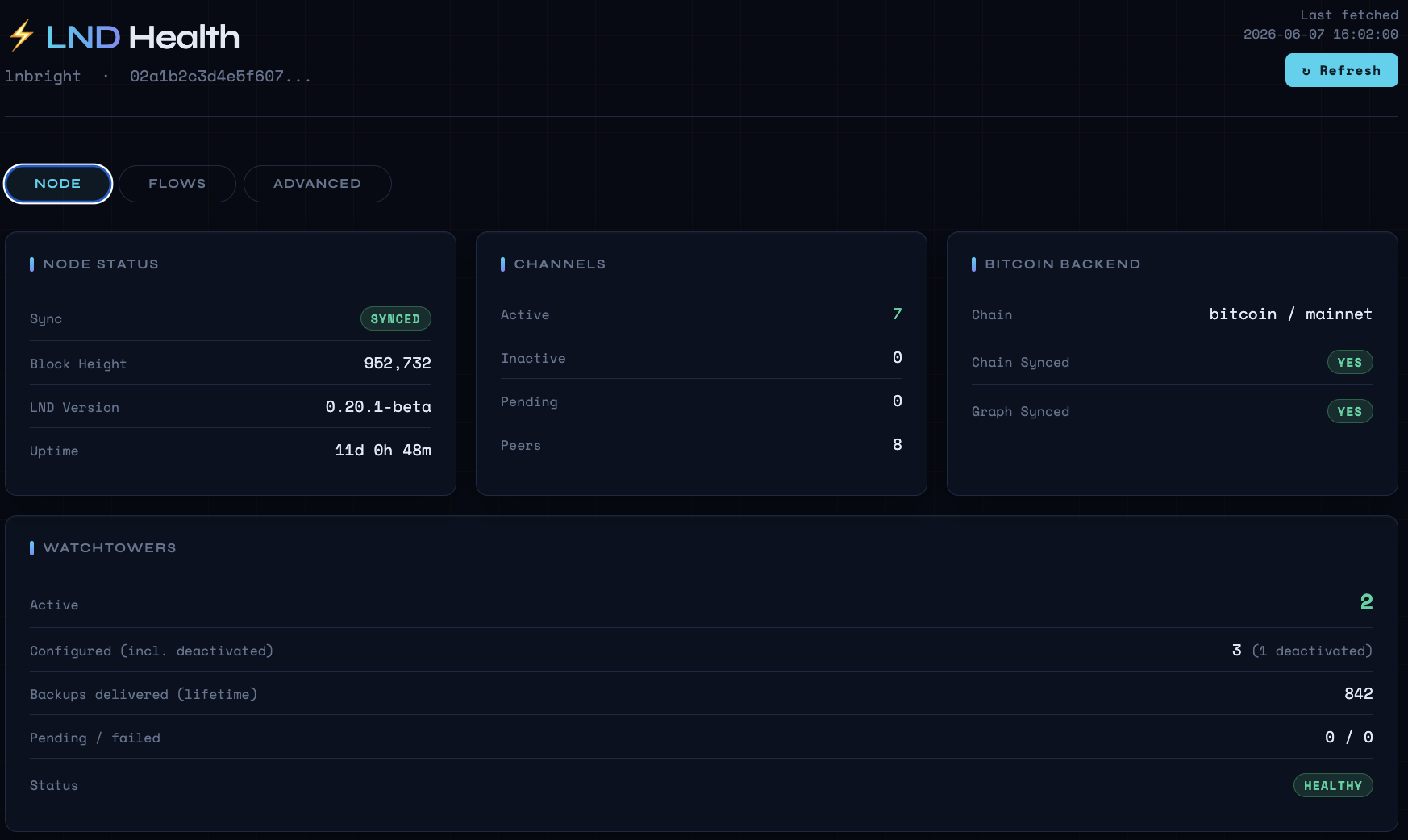The width and height of the screenshot is (1408, 840).
Task: Click the Pending / failed label
Action: point(95,738)
